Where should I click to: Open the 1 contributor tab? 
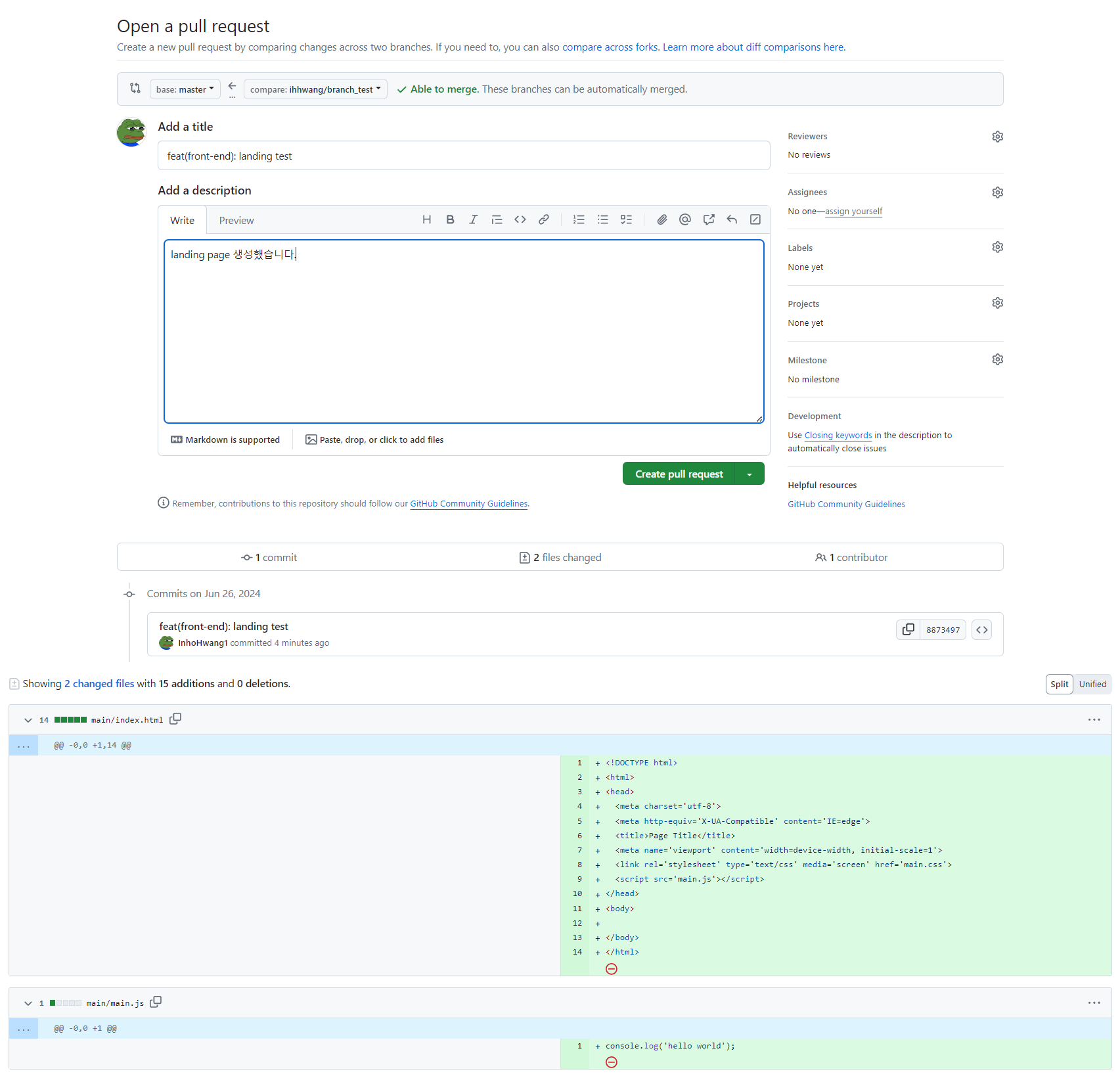tap(851, 557)
